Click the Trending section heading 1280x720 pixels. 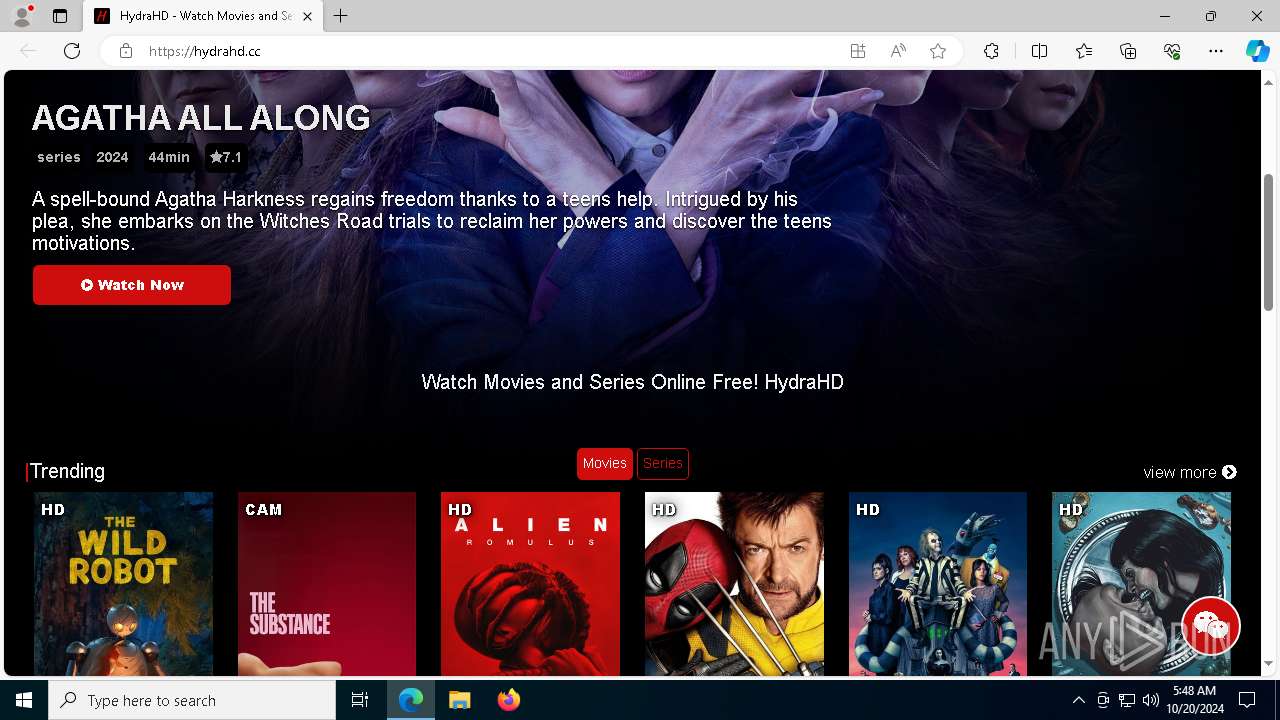coord(67,471)
